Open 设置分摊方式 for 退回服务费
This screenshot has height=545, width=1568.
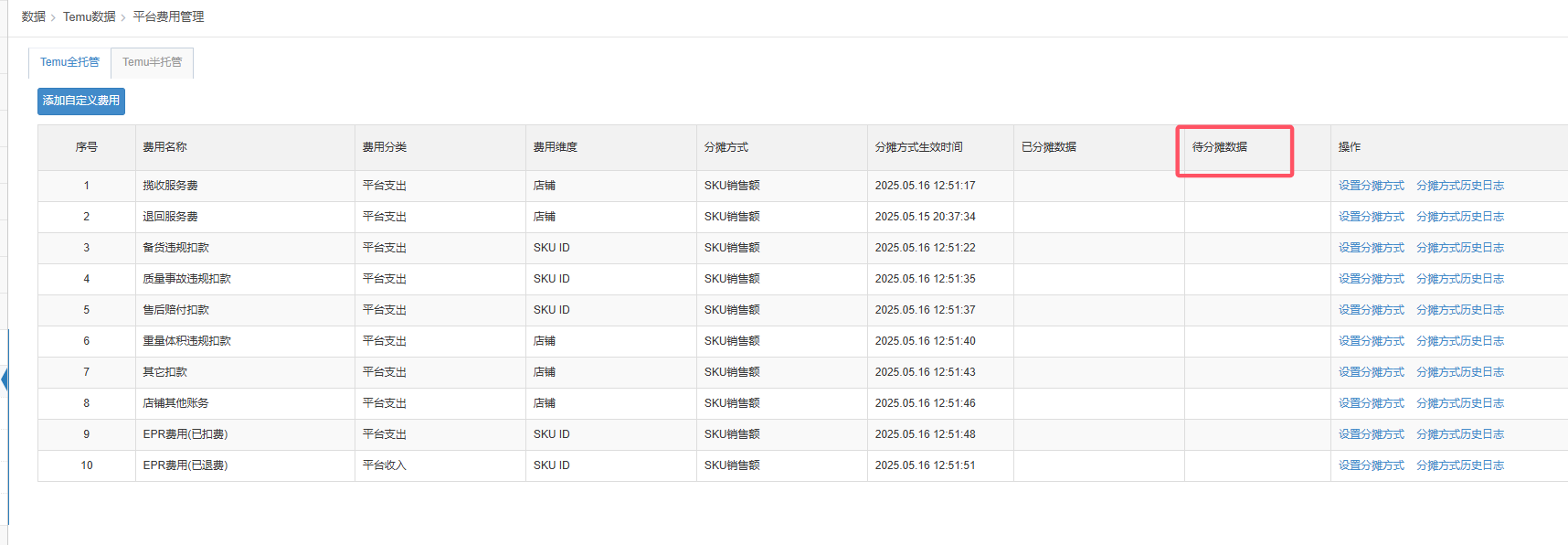tap(1371, 217)
